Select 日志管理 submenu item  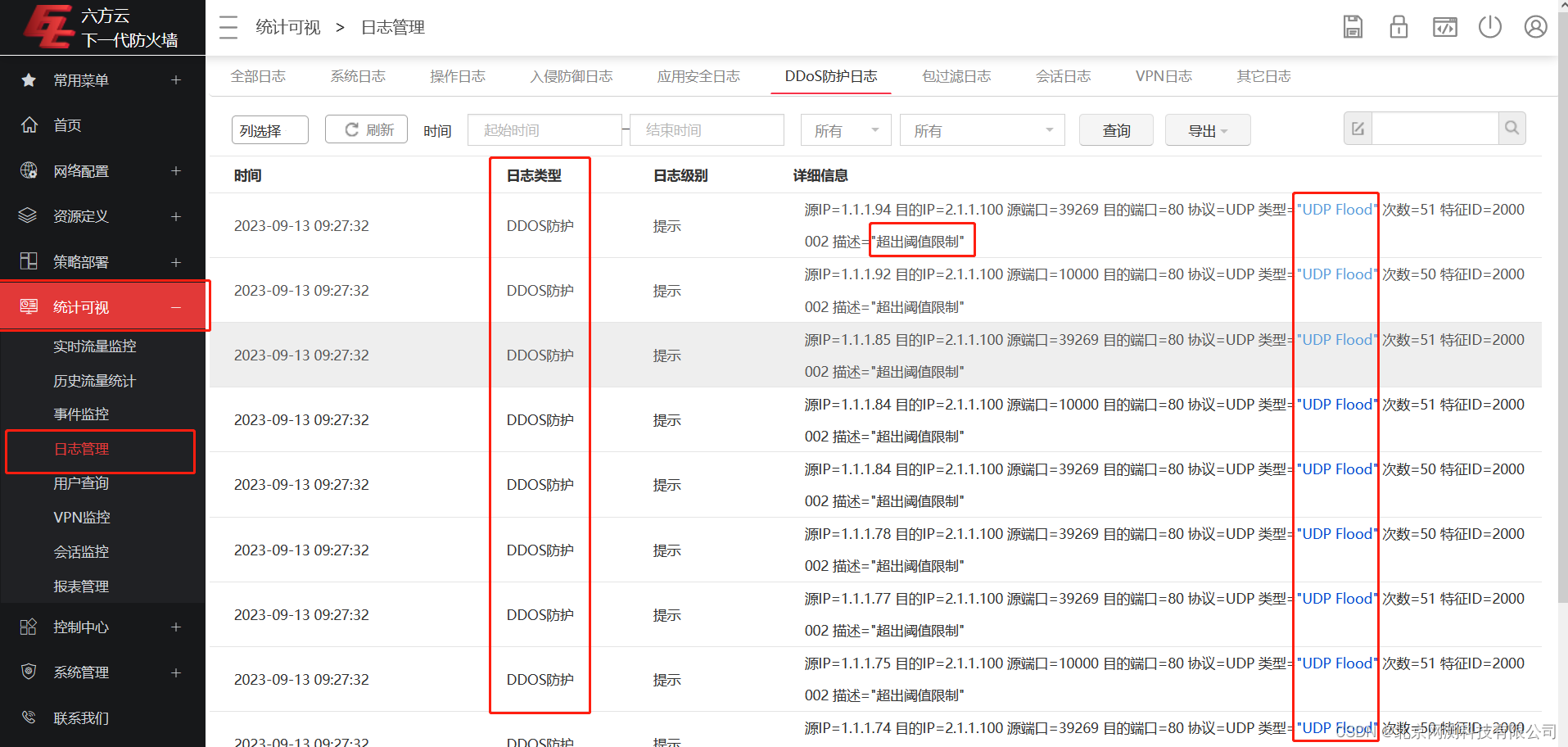[81, 449]
